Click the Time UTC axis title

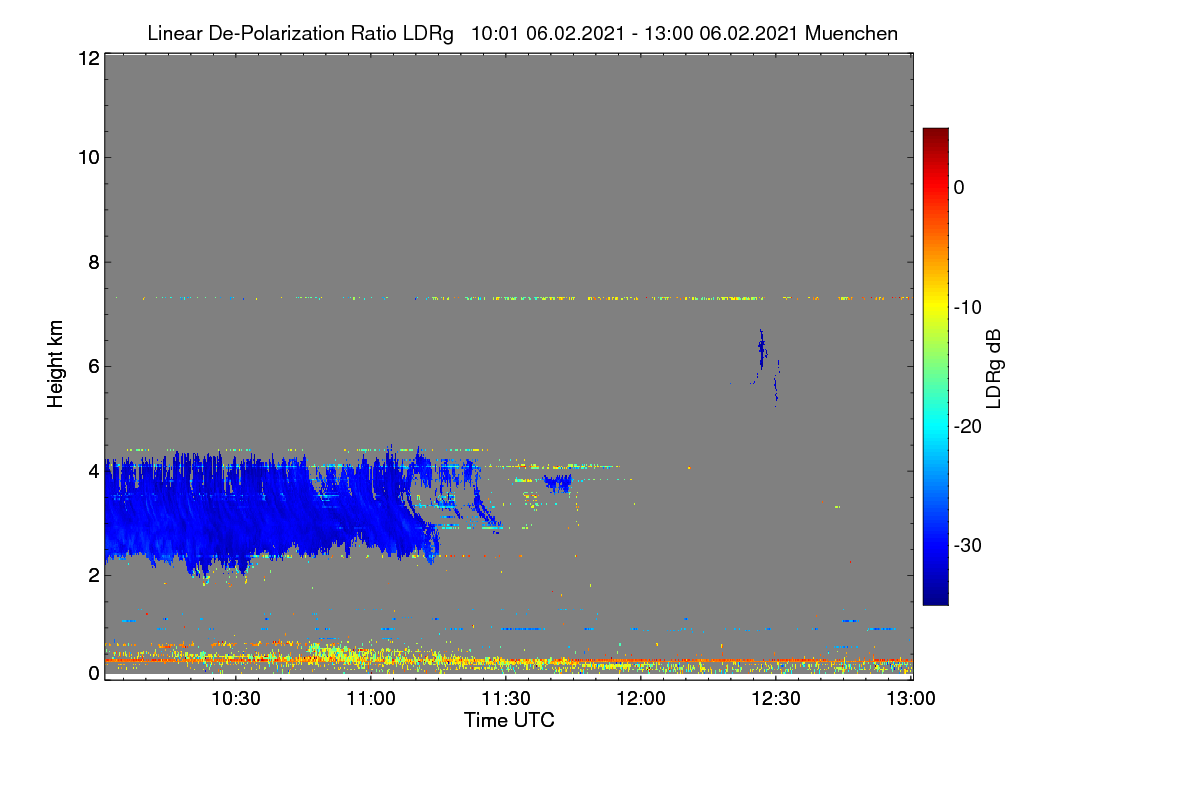pyautogui.click(x=509, y=720)
